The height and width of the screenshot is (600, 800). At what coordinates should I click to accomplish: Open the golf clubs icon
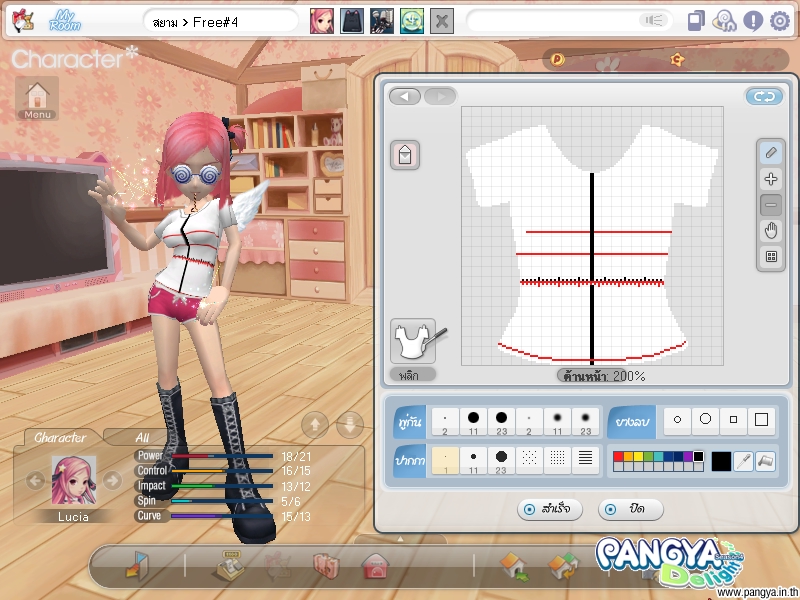pyautogui.click(x=382, y=21)
